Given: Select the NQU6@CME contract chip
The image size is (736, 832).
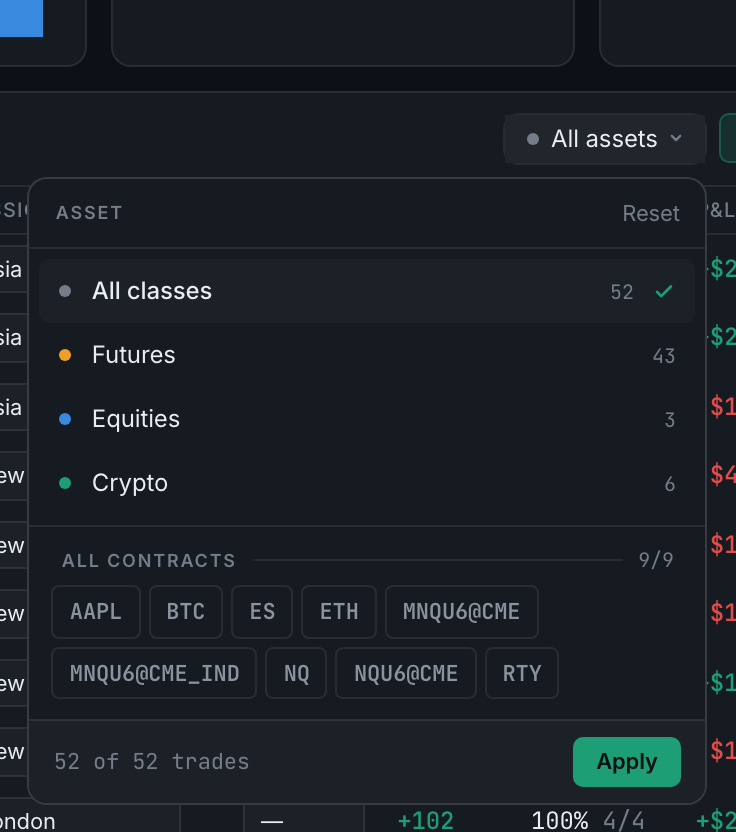Looking at the screenshot, I should (x=406, y=673).
